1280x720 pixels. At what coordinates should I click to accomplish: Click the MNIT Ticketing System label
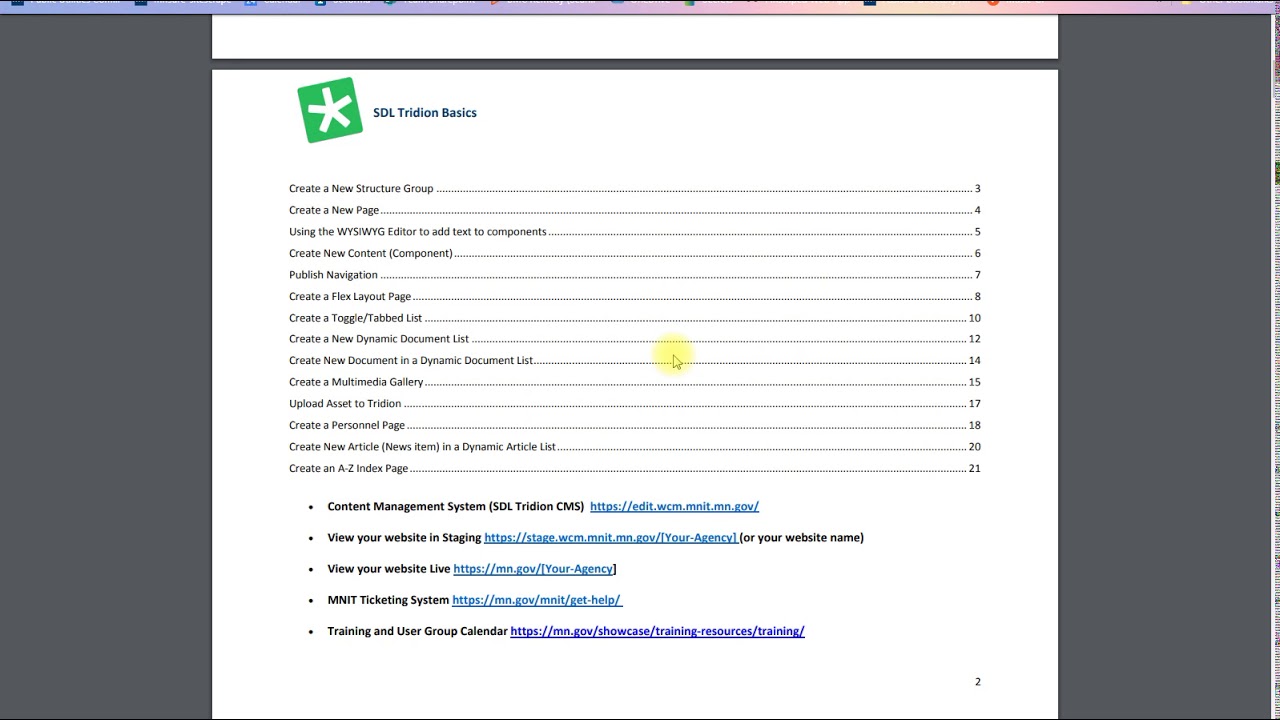pyautogui.click(x=388, y=600)
